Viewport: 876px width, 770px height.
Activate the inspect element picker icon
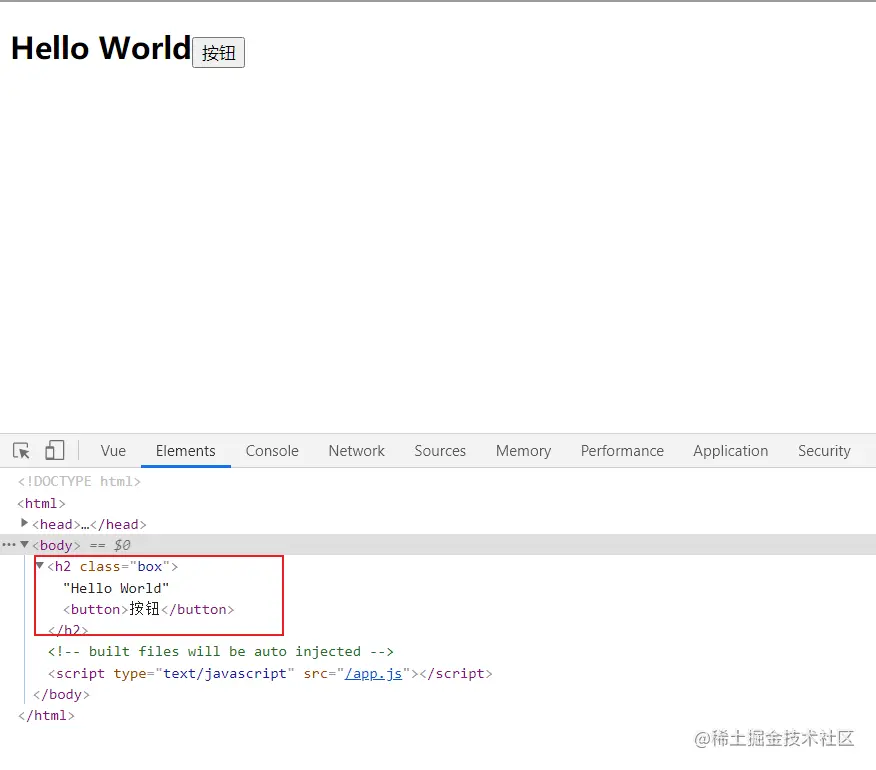(21, 450)
